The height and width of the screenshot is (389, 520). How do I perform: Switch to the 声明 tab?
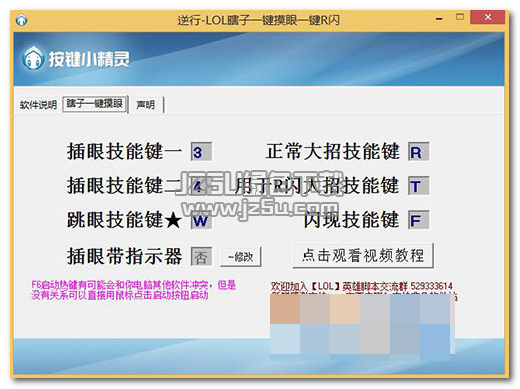146,105
